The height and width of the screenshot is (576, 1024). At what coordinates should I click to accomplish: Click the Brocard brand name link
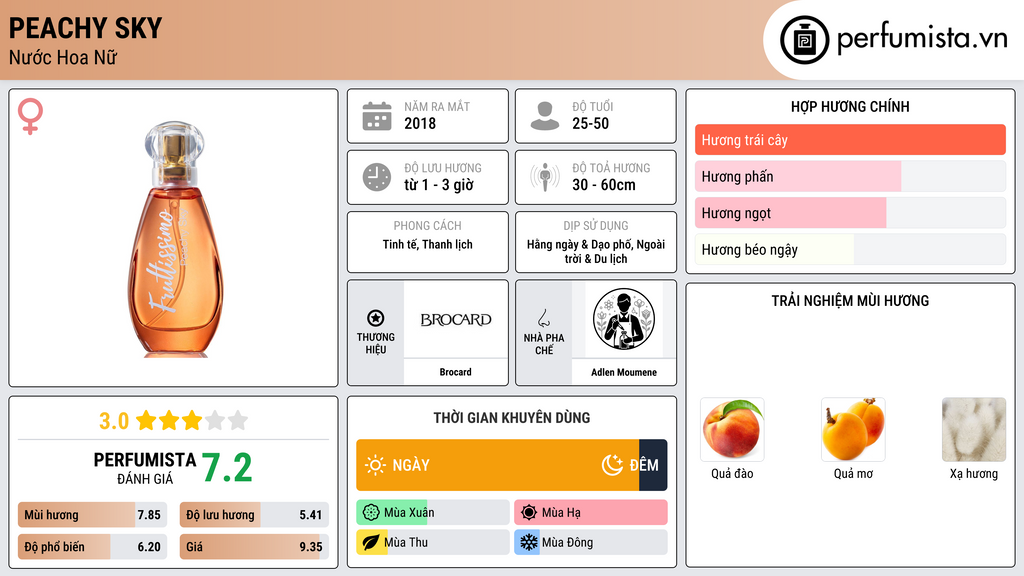tap(455, 372)
